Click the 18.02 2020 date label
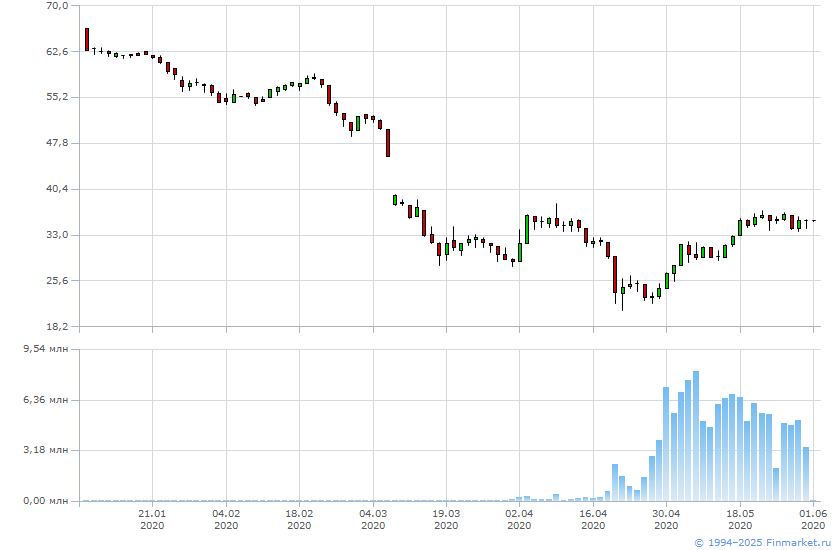Image resolution: width=840 pixels, height=550 pixels. coord(299,519)
